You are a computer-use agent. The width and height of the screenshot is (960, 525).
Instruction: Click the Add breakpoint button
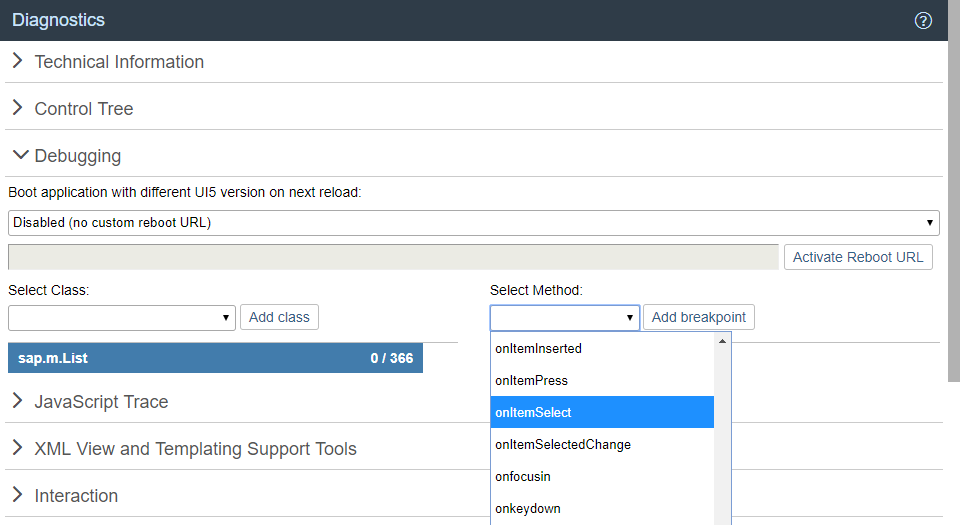point(699,317)
